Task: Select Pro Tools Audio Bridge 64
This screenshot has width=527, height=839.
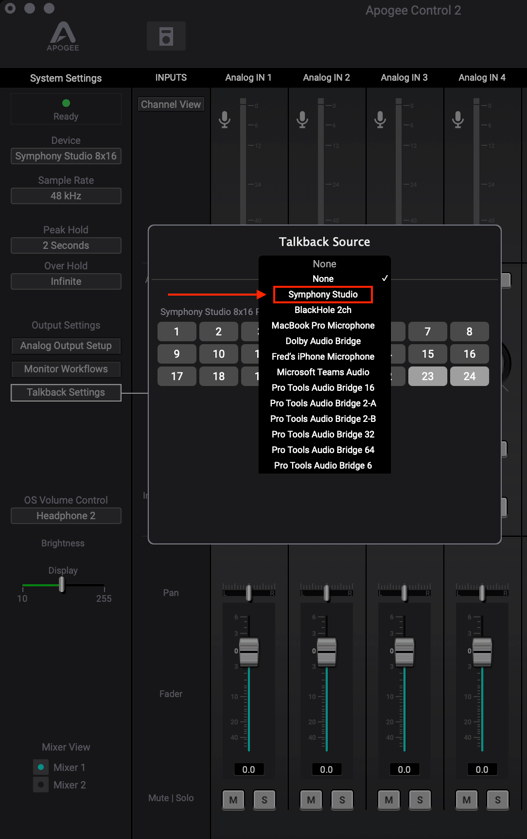Action: [x=324, y=449]
